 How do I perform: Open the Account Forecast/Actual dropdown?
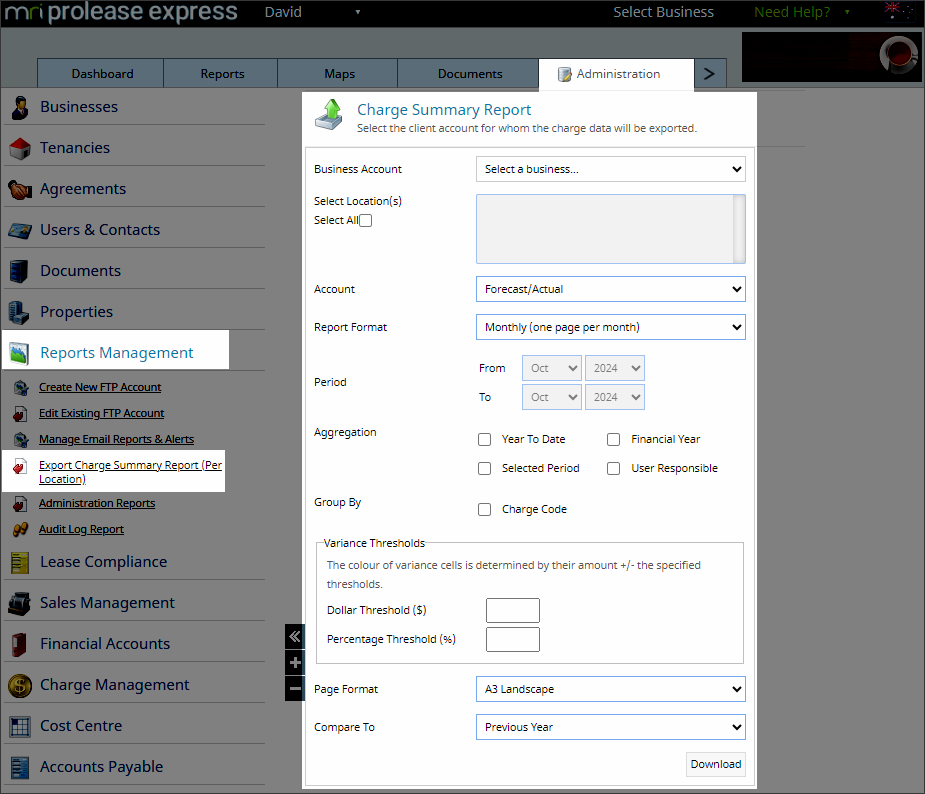(x=611, y=289)
